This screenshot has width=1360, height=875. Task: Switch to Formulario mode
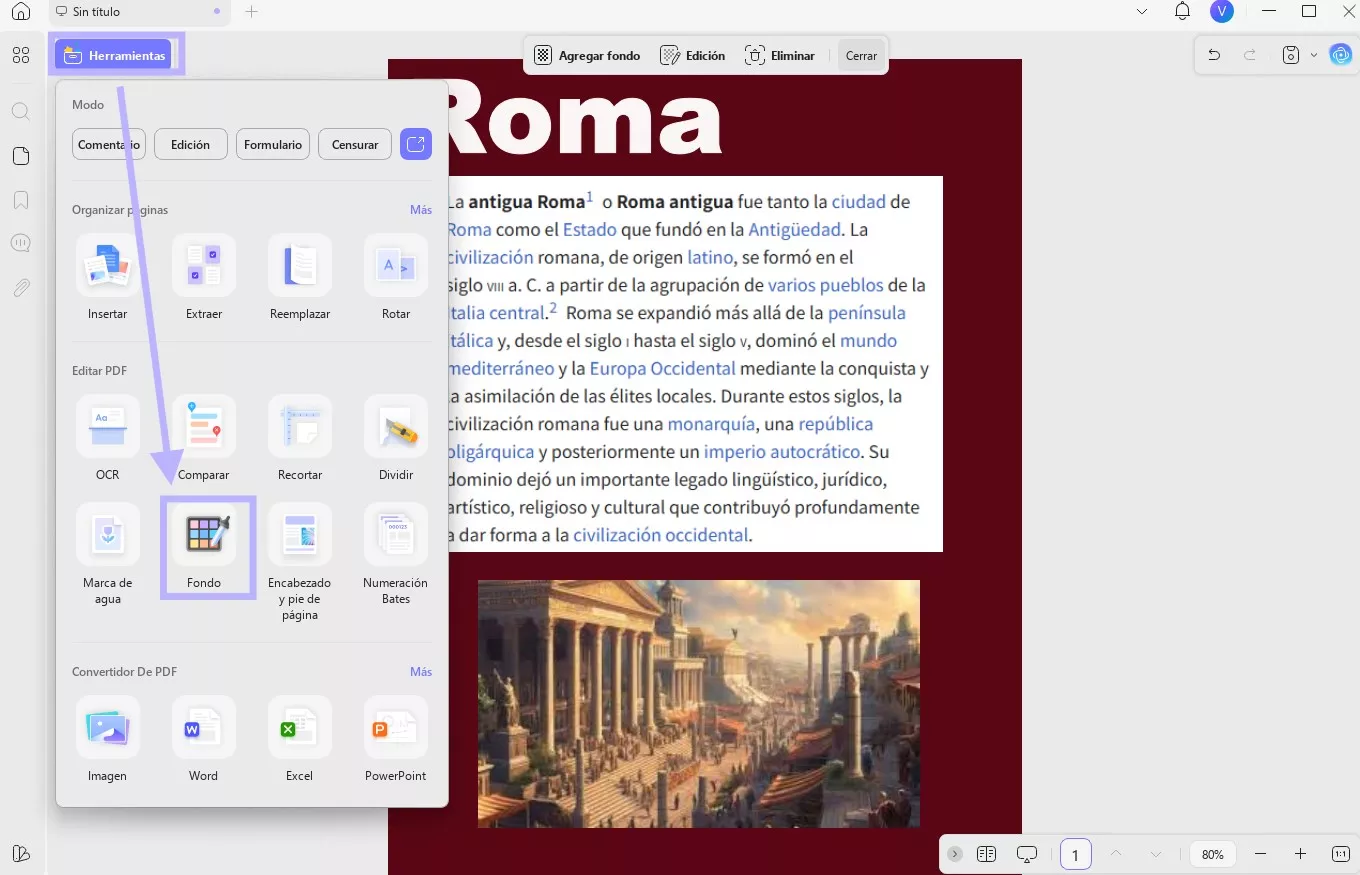273,144
